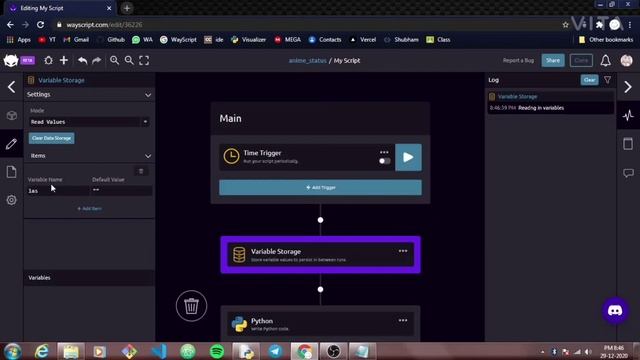Open Python module options menu dots
The height and width of the screenshot is (360, 640).
click(403, 320)
